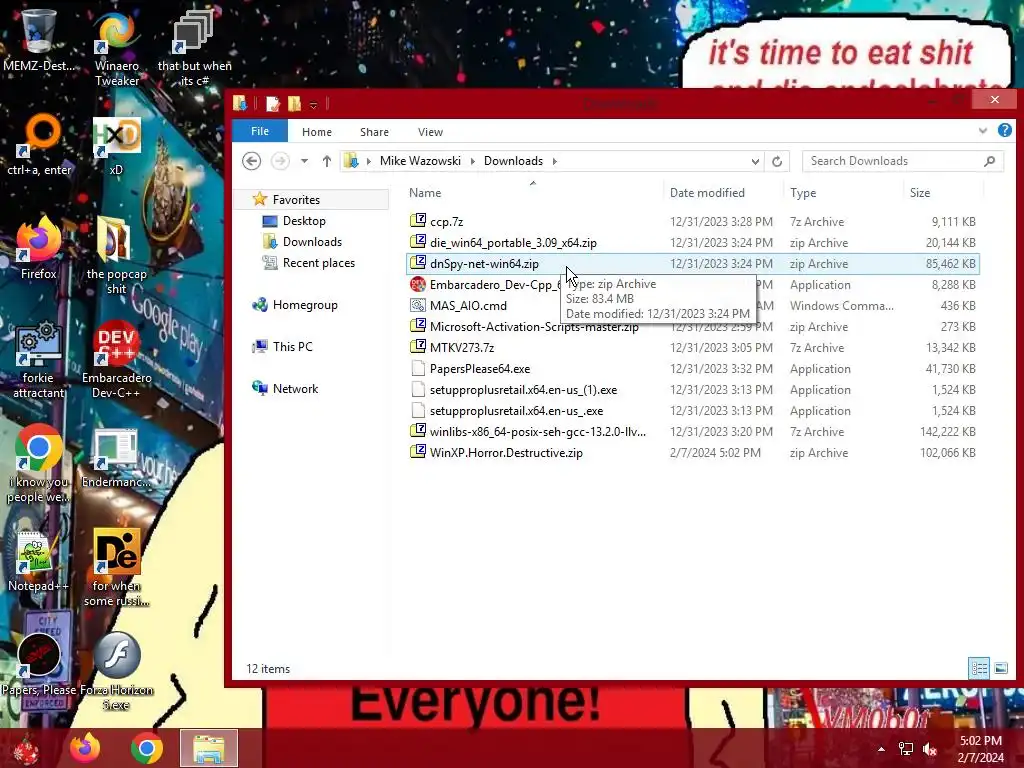
Task: Open the xD HxD desktop shortcut
Action: coord(116,145)
